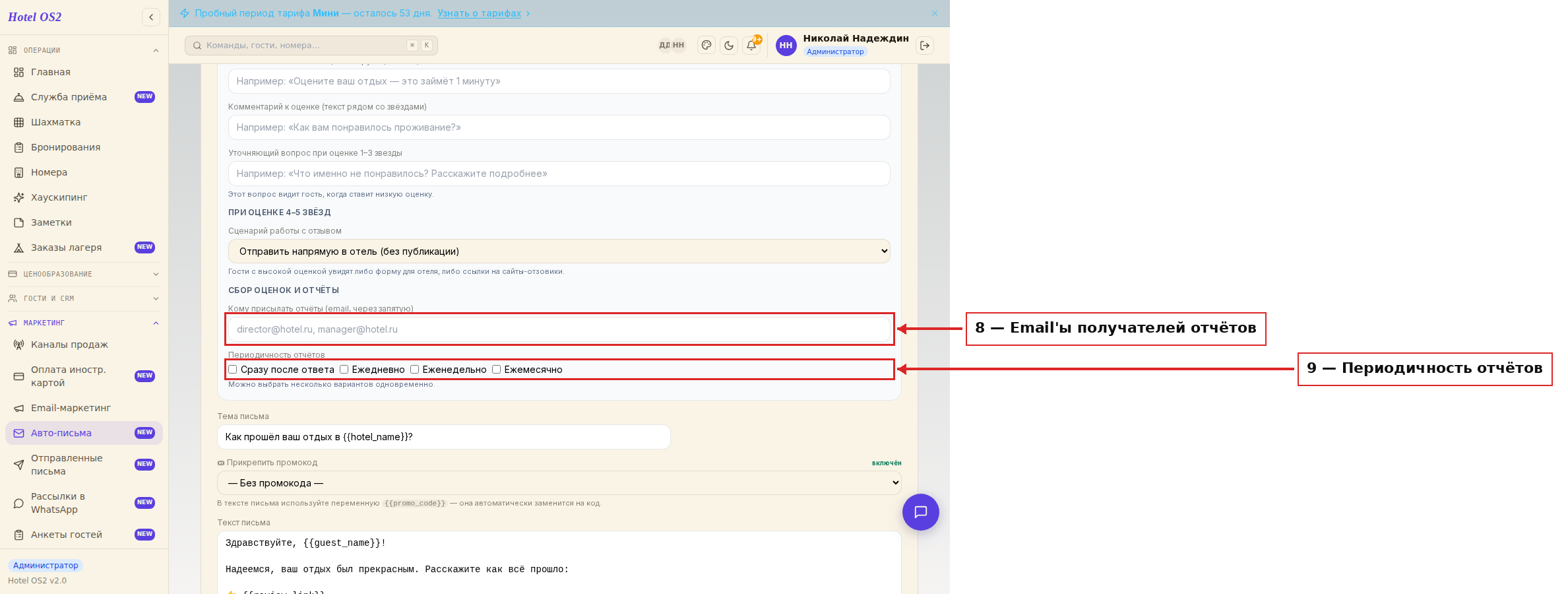Click the logout icon
Viewport: 1568px width, 594px height.
click(x=925, y=46)
